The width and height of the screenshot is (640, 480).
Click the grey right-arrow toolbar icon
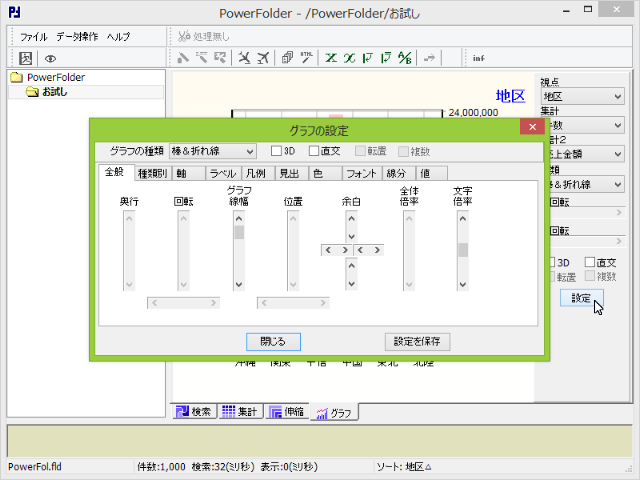click(x=429, y=58)
